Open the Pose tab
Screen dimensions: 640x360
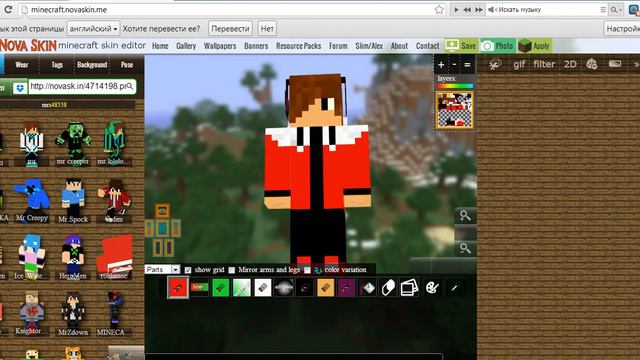[x=127, y=64]
